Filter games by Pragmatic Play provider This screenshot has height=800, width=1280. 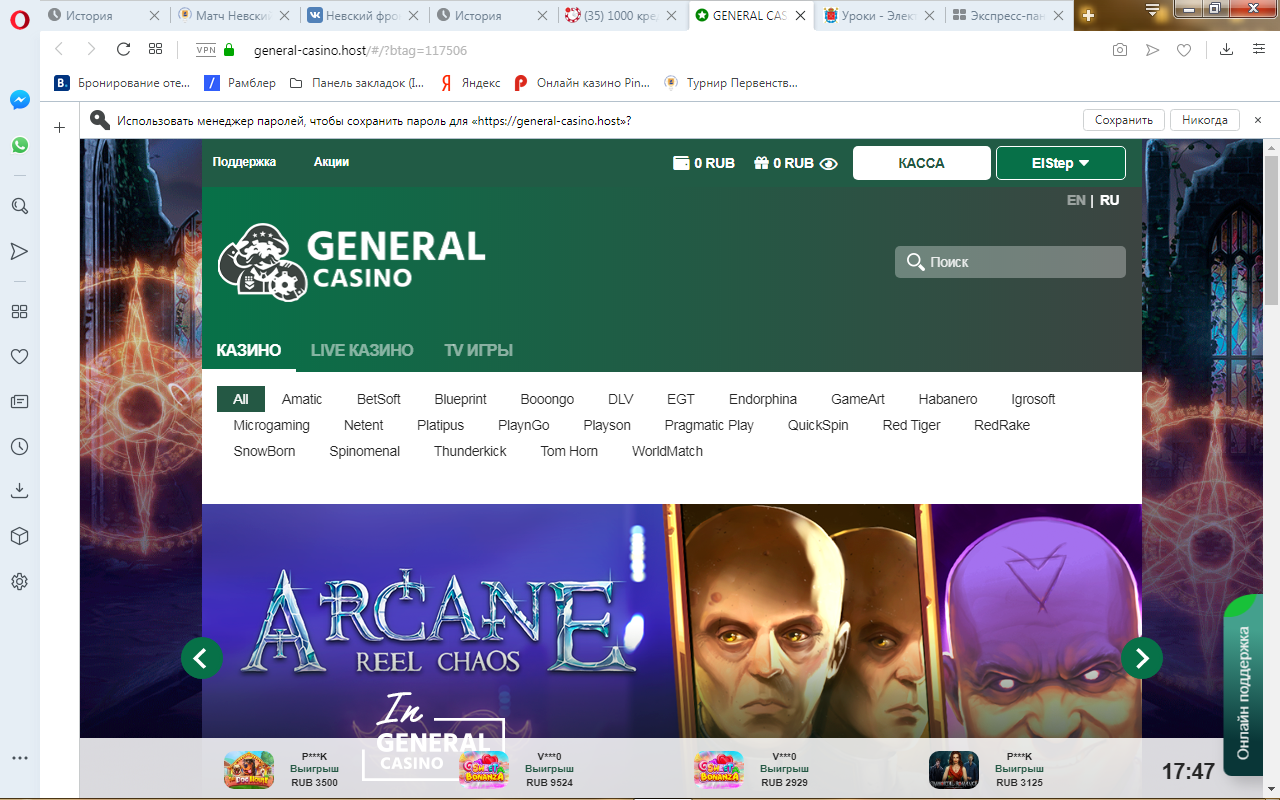point(708,424)
